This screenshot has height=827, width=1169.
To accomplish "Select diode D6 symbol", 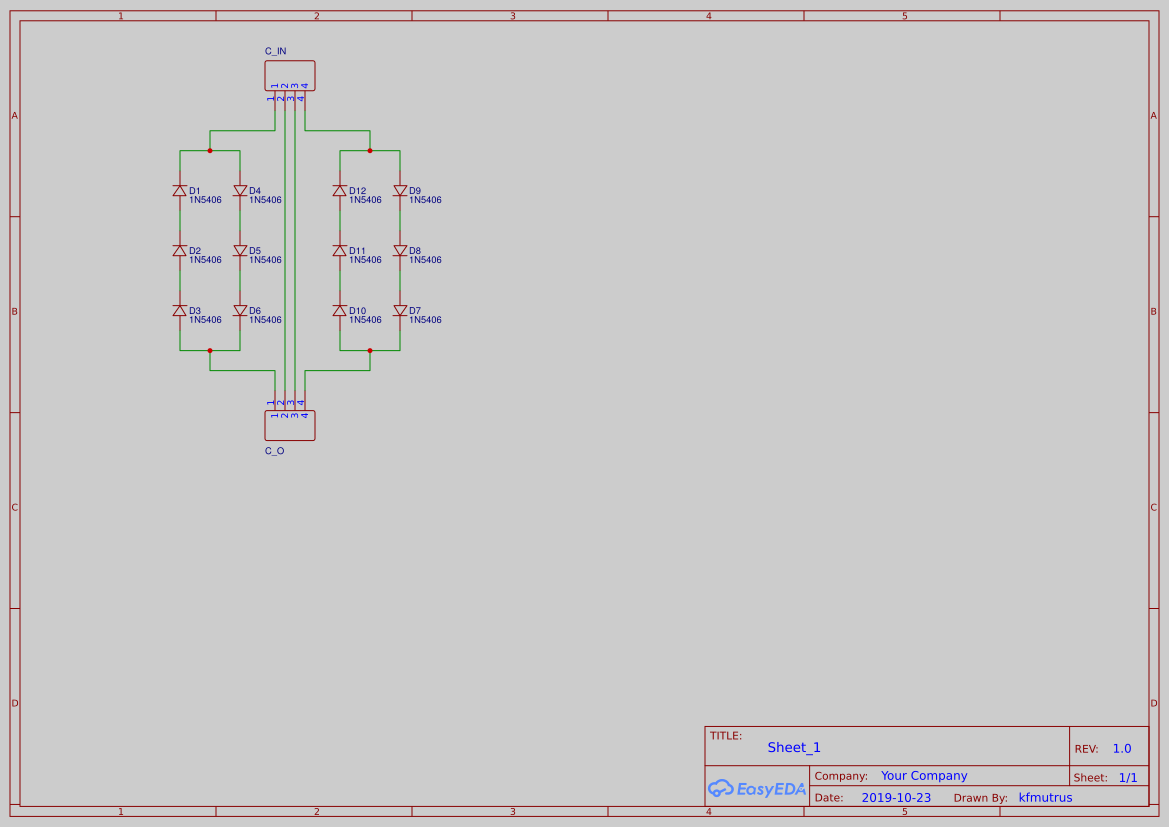I will [x=241, y=311].
